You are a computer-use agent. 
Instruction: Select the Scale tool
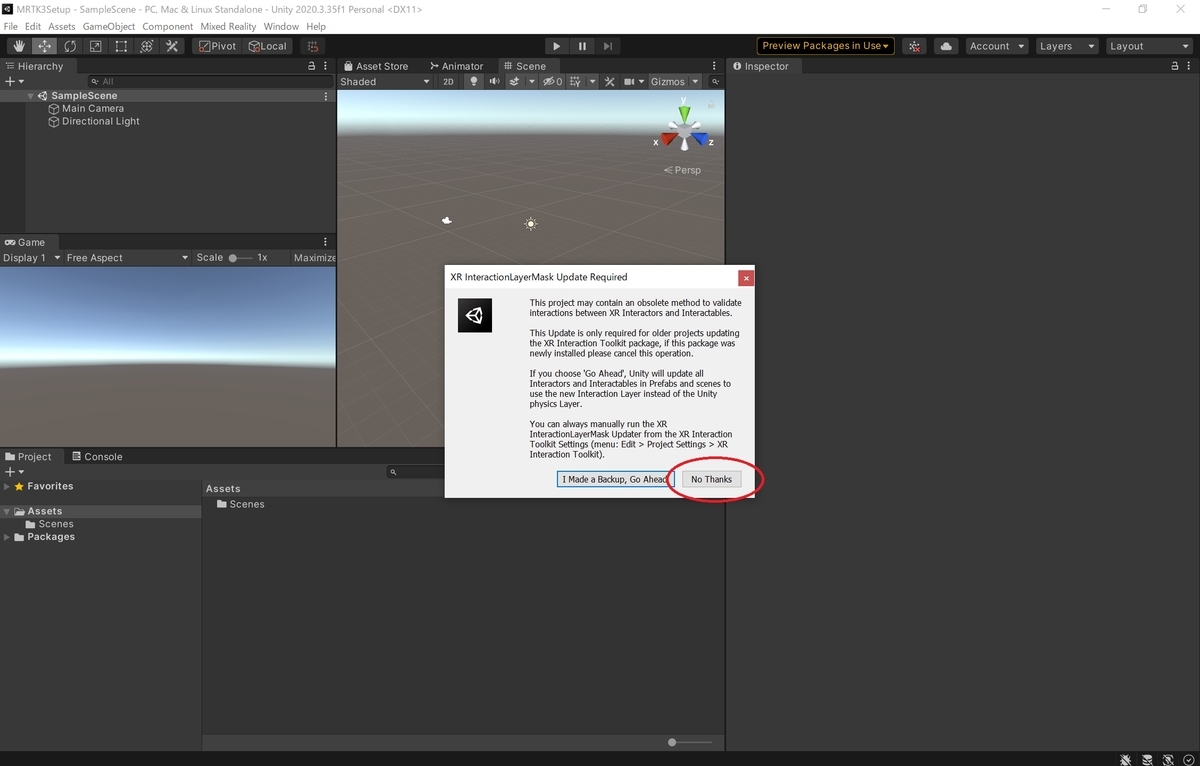(96, 46)
